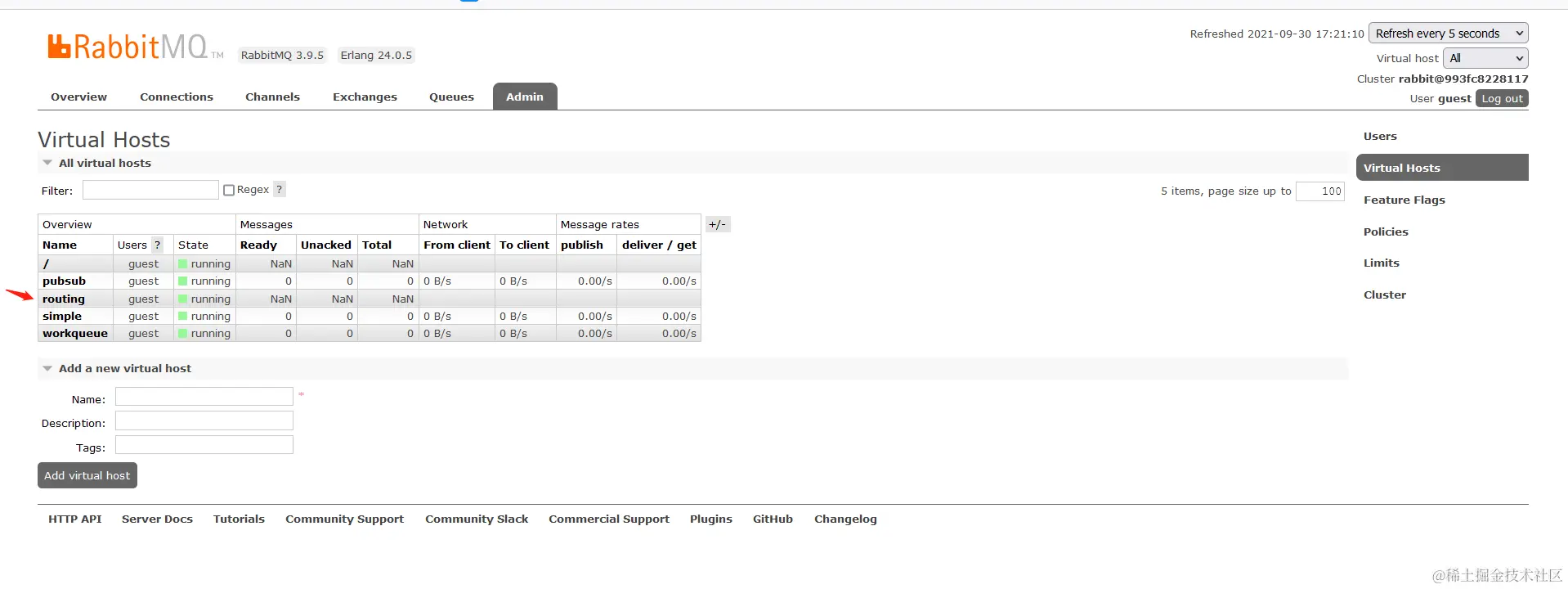Image resolution: width=1568 pixels, height=589 pixels.
Task: Click the Add virtual host button
Action: point(87,475)
